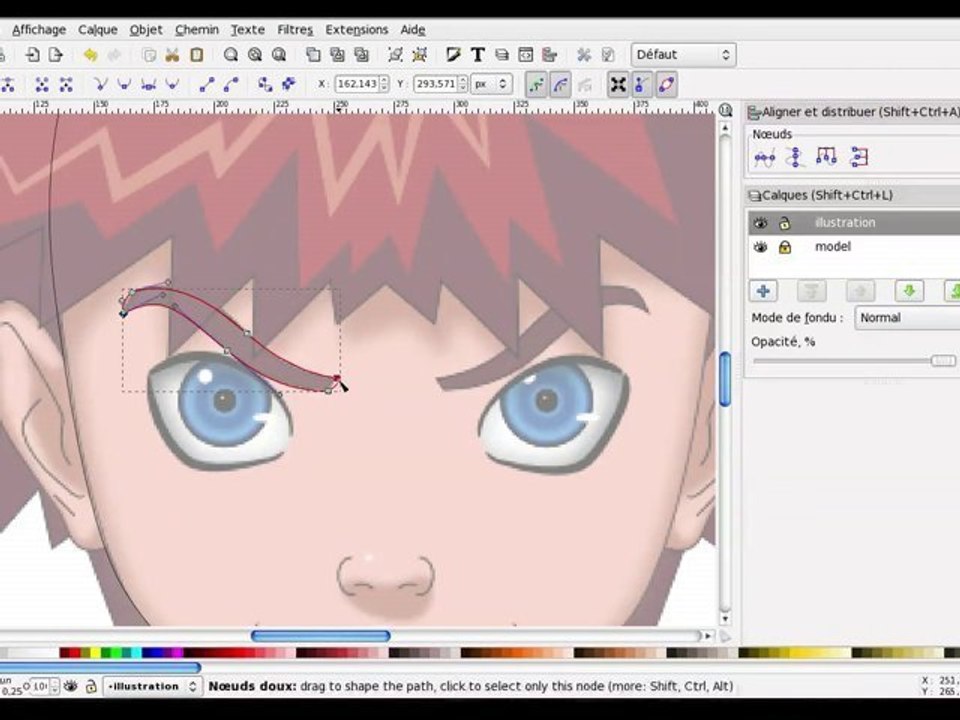Toggle current layer visibility in status bar
960x720 pixels.
point(71,686)
